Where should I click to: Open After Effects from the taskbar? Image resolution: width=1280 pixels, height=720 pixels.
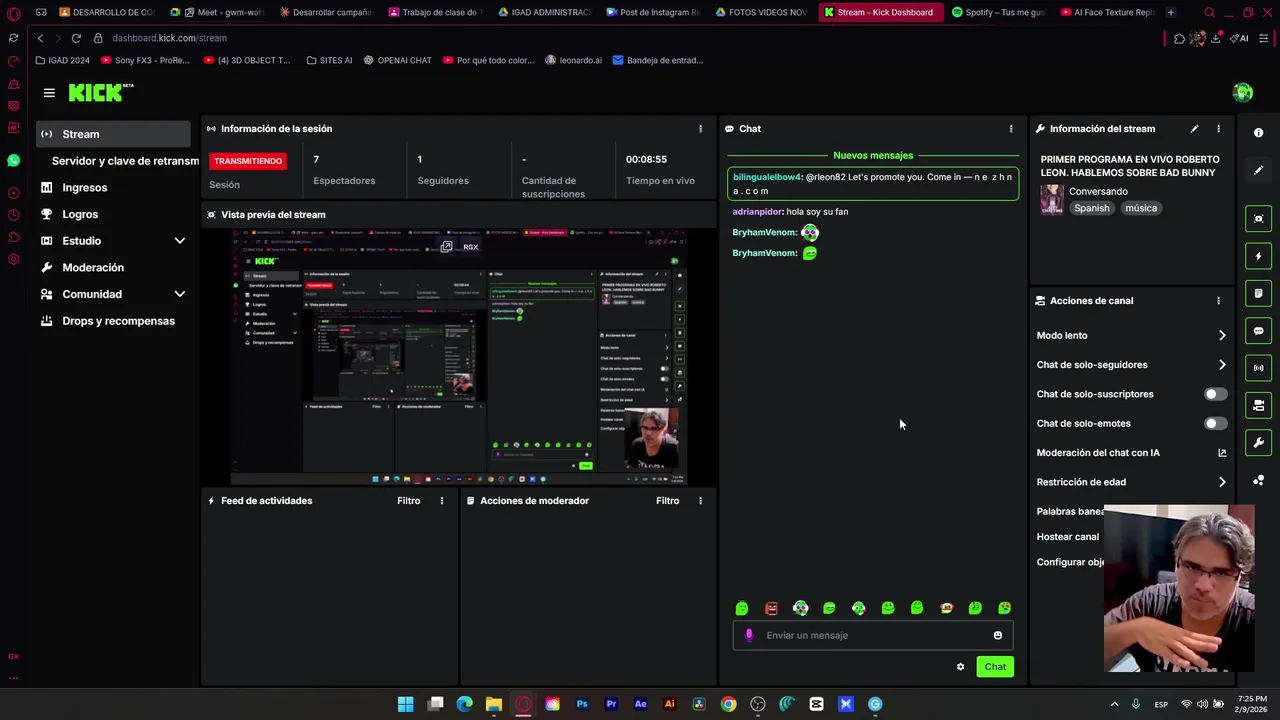(x=640, y=704)
